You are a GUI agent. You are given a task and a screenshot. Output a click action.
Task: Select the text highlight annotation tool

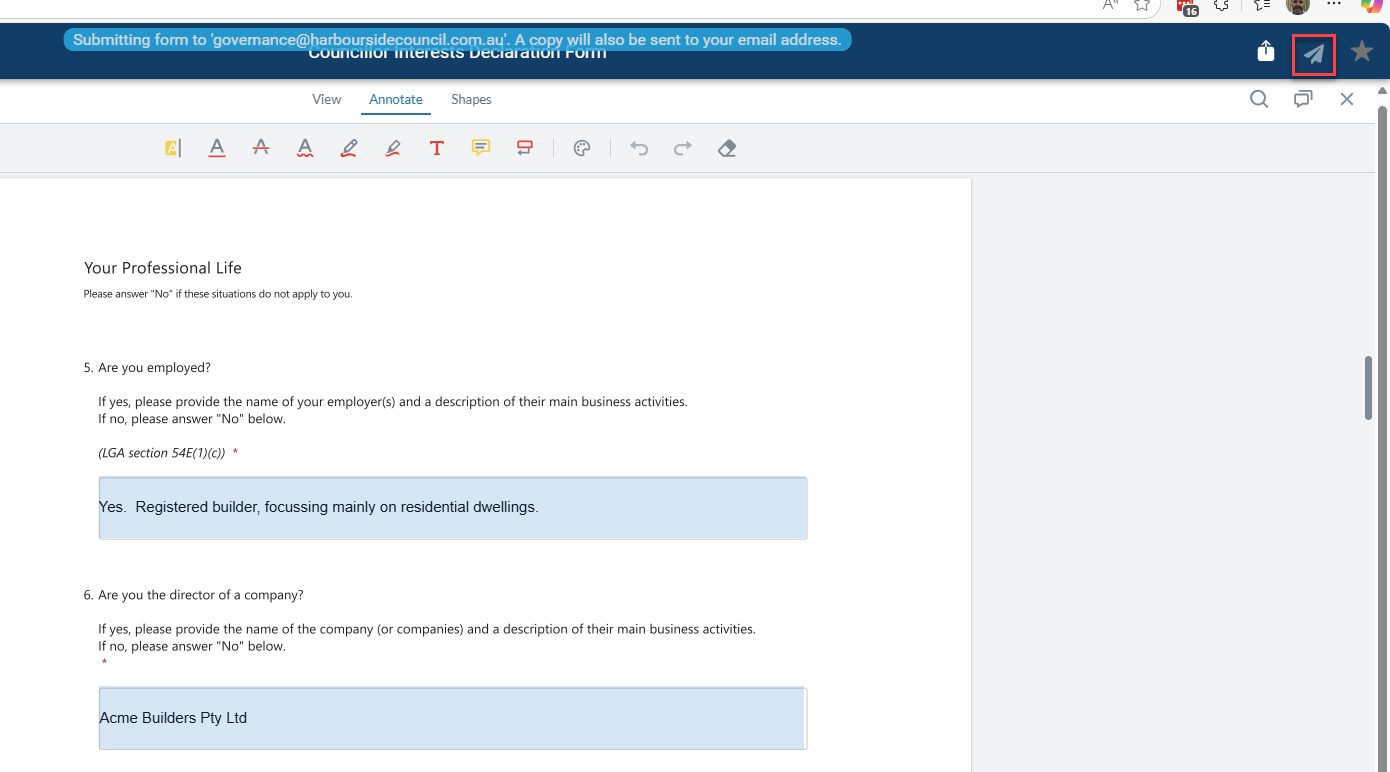pos(173,148)
